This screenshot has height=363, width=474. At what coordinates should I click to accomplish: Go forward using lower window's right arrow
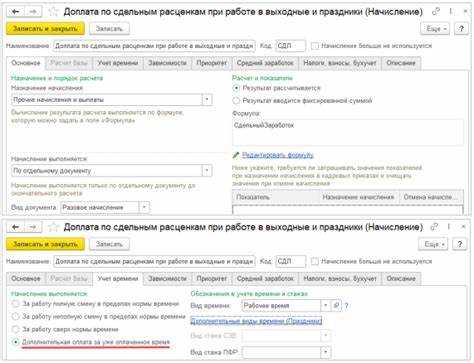click(x=33, y=227)
